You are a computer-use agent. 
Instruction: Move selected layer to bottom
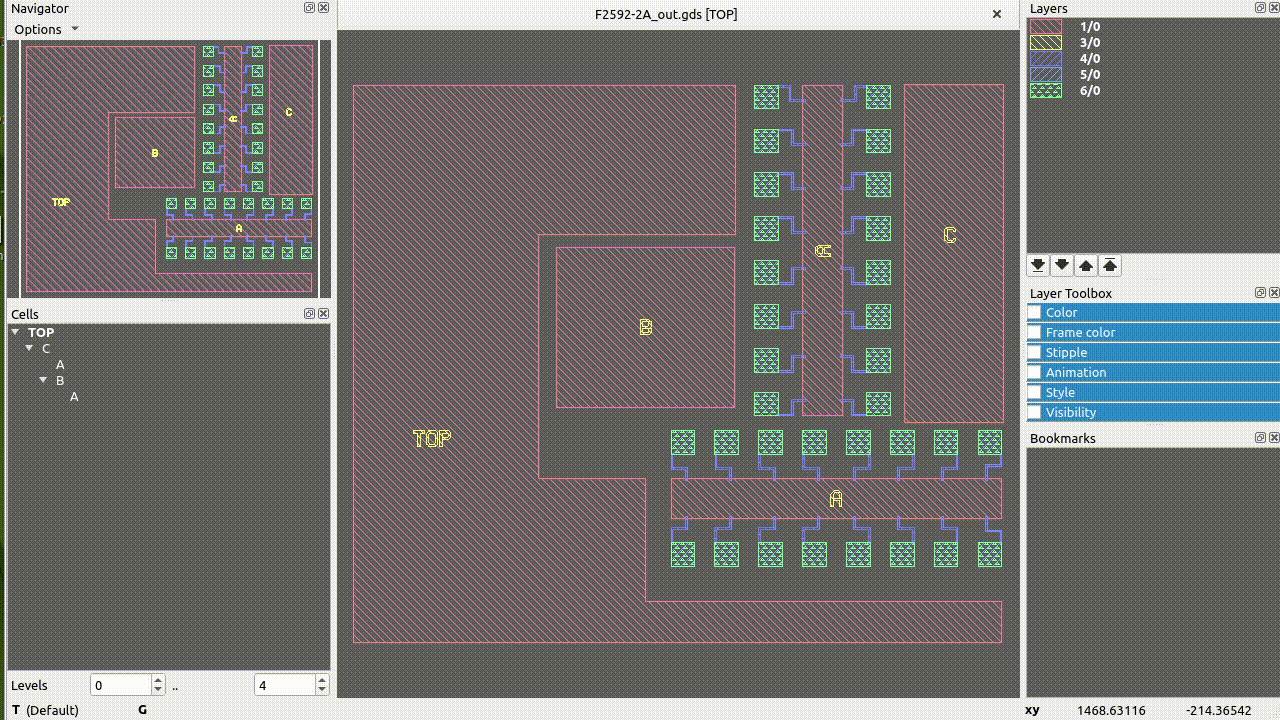pyautogui.click(x=1038, y=265)
